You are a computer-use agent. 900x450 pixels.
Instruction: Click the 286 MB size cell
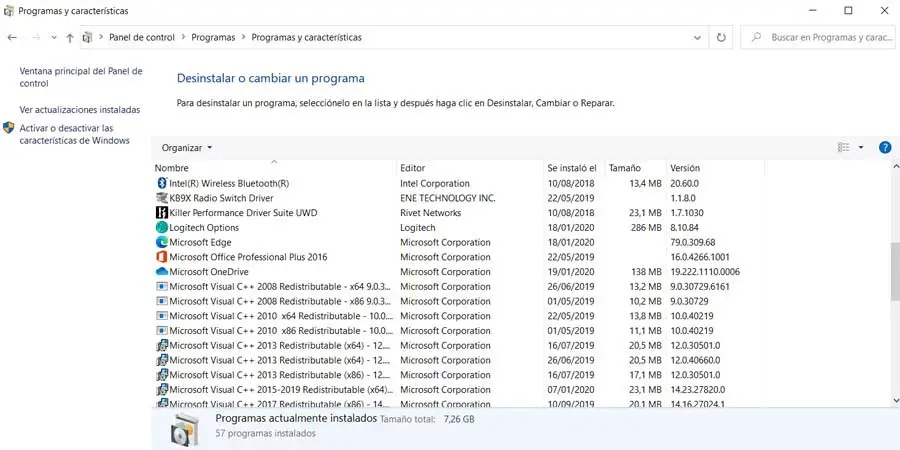click(x=645, y=227)
